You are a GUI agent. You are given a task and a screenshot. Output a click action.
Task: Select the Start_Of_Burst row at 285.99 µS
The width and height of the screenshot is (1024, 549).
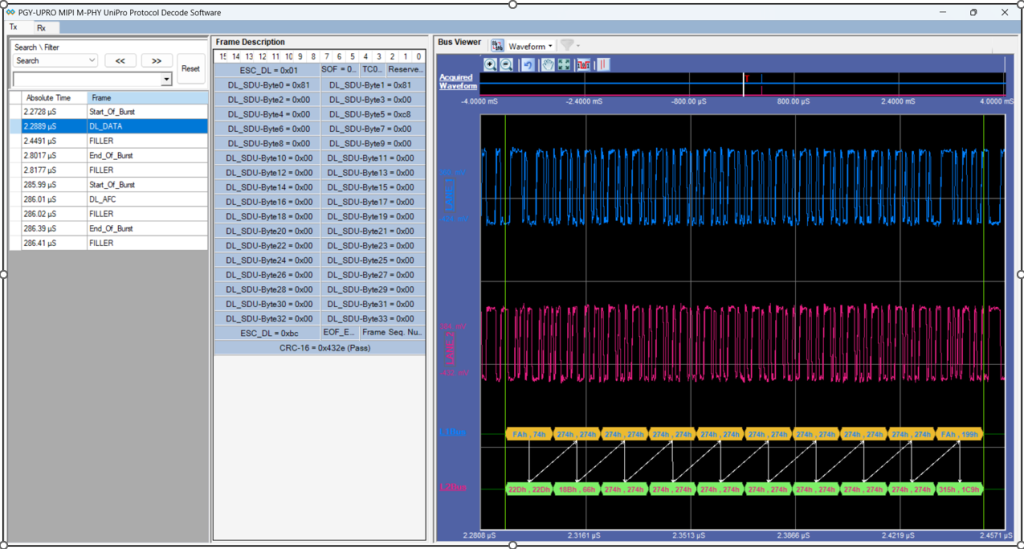coord(108,185)
